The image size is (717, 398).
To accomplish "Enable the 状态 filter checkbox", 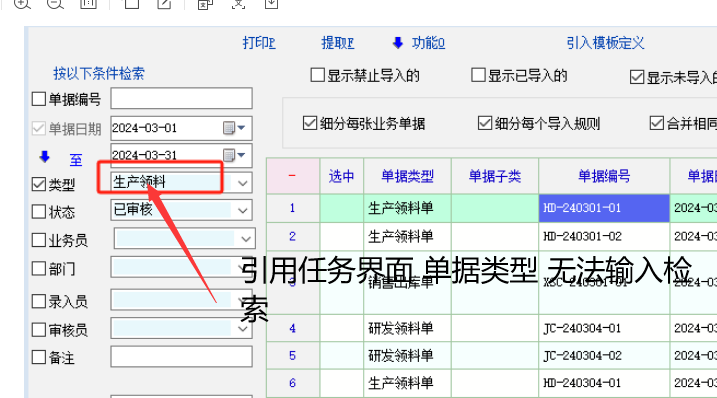I will [x=39, y=212].
